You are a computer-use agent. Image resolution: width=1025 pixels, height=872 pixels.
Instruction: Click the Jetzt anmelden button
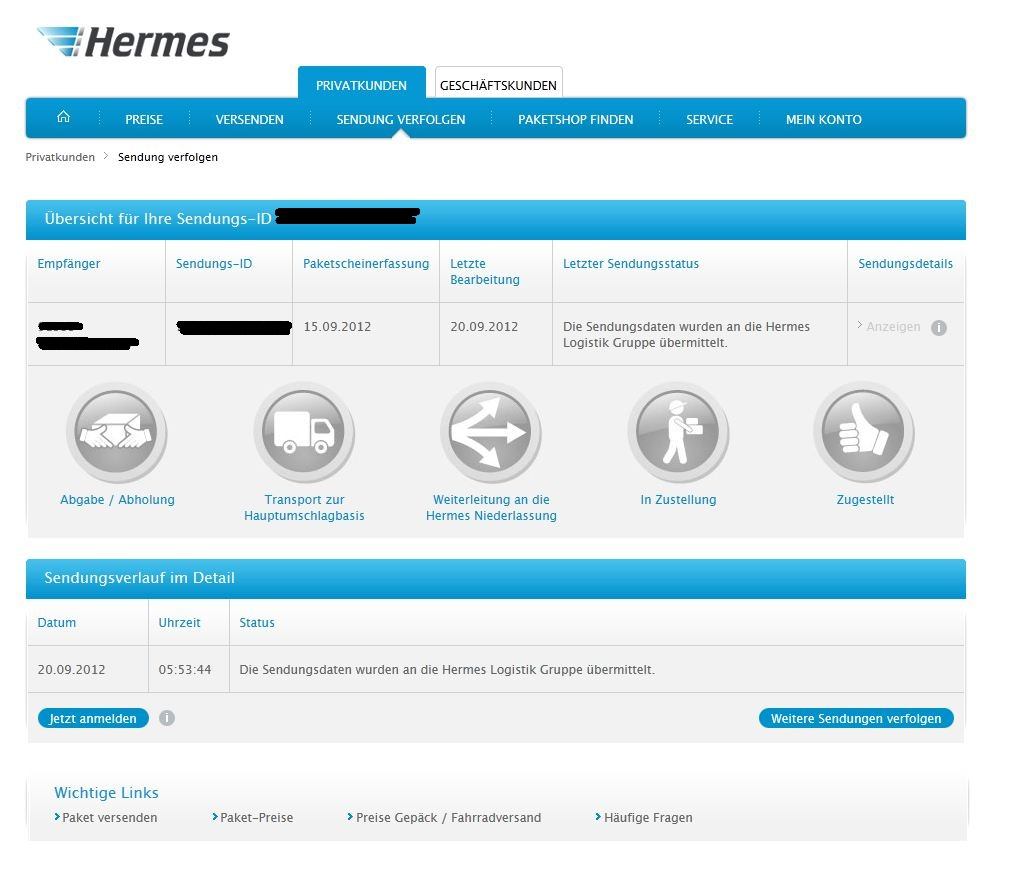[93, 718]
